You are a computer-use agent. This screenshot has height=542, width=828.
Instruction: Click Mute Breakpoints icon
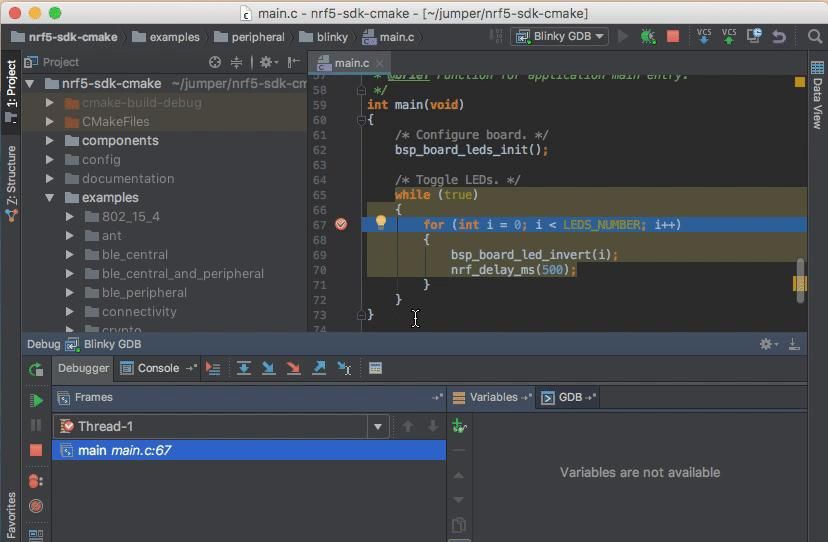(36, 506)
